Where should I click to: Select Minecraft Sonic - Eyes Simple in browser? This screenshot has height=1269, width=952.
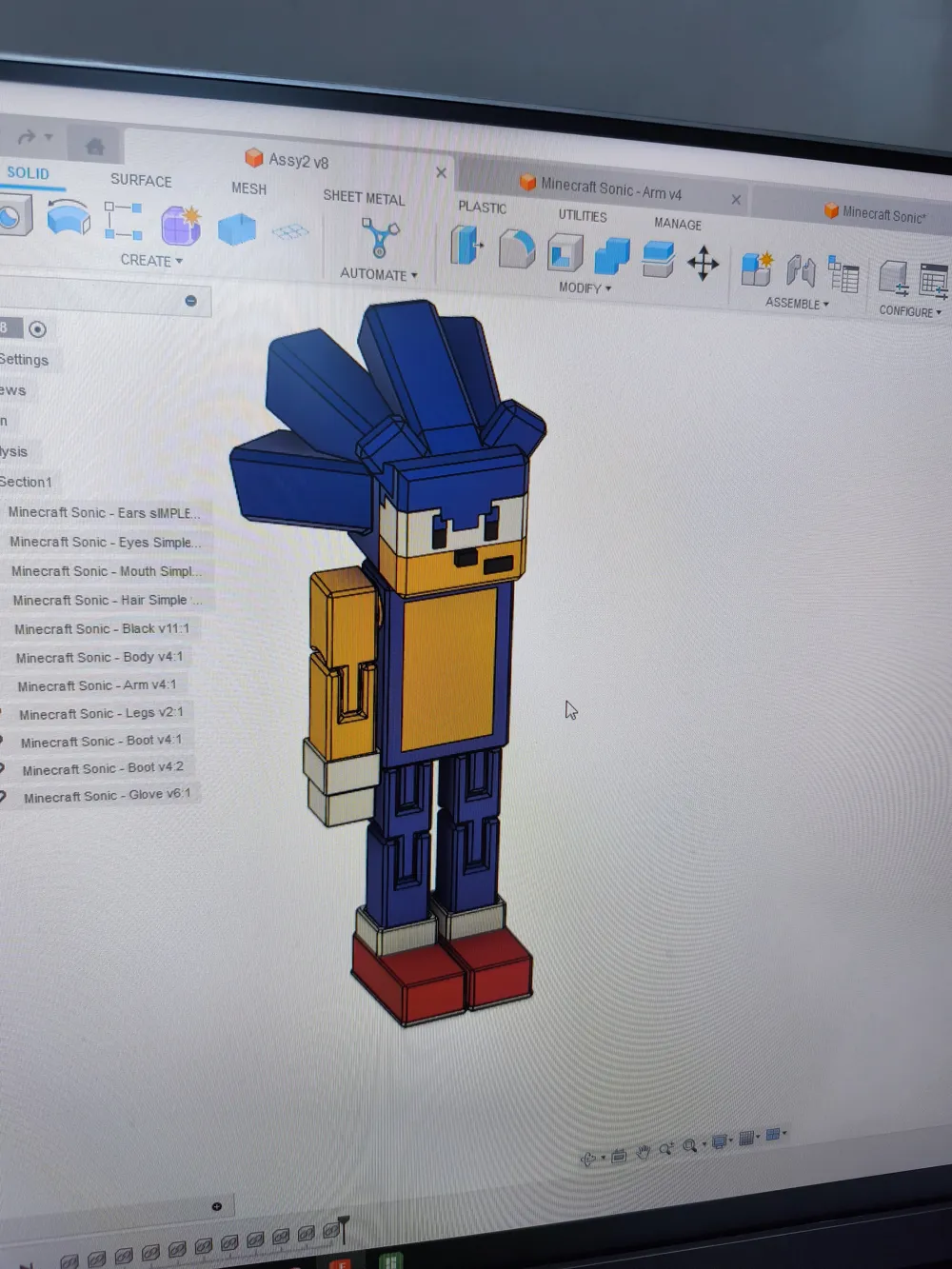pos(106,542)
